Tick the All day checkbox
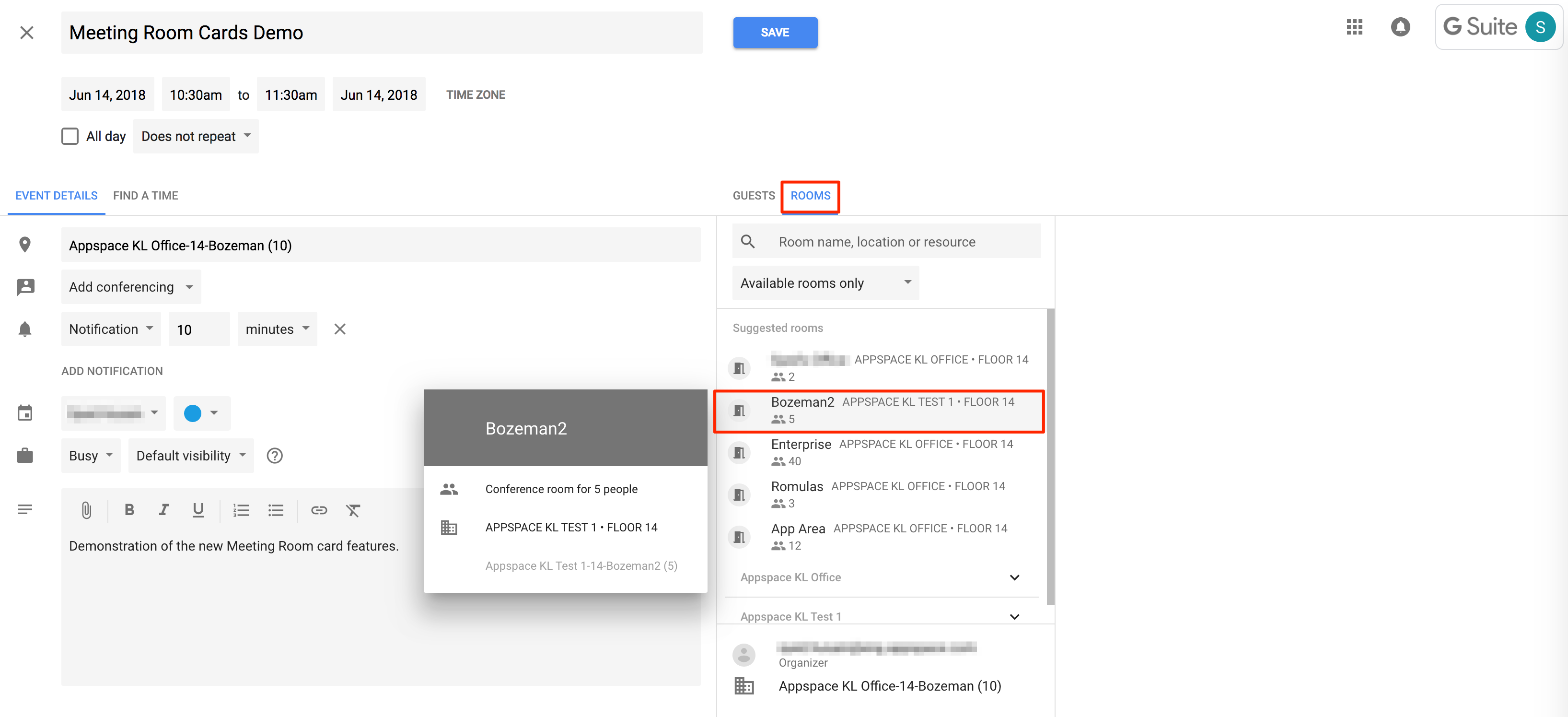The width and height of the screenshot is (1568, 717). 70,136
